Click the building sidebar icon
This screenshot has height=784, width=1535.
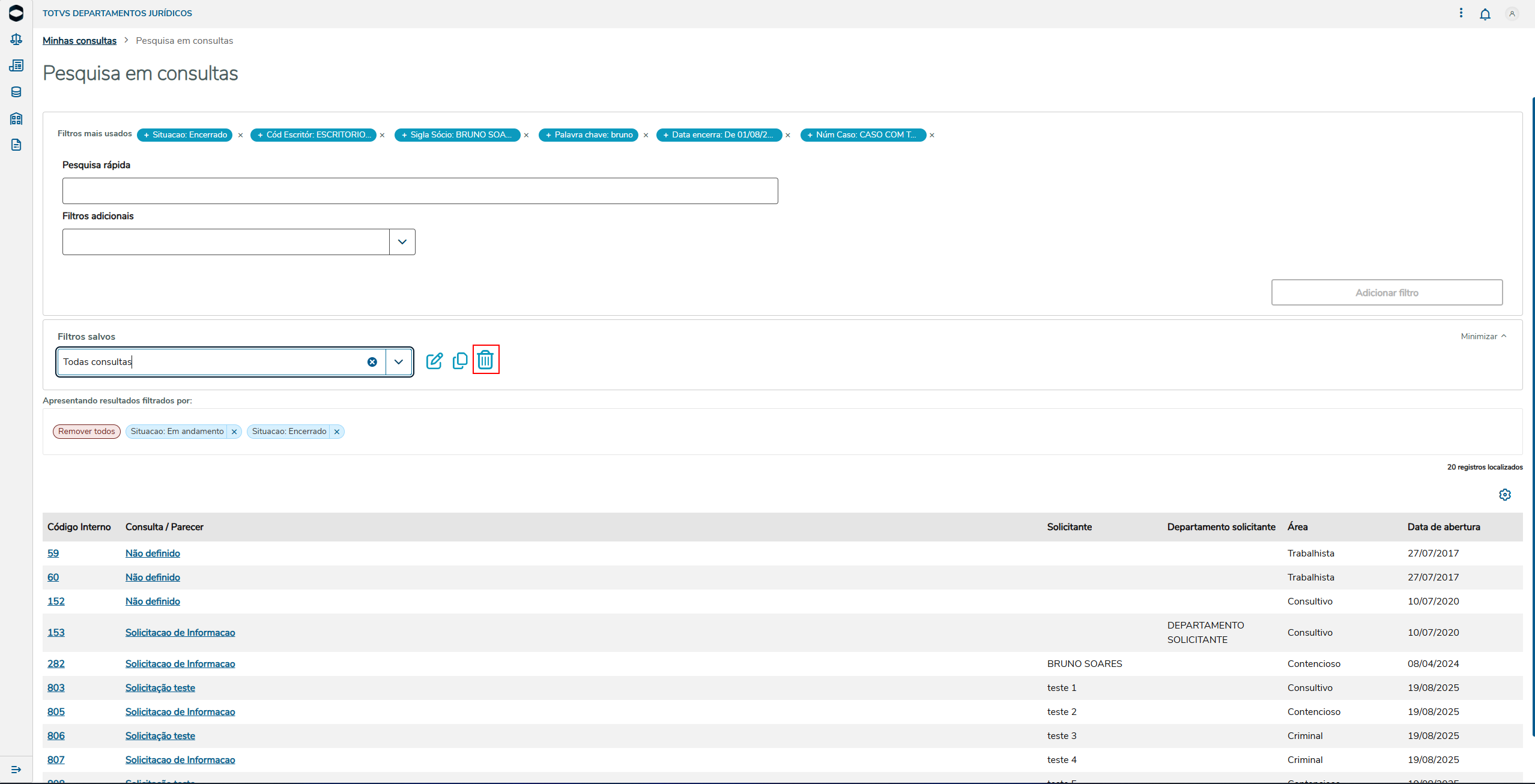pos(16,118)
